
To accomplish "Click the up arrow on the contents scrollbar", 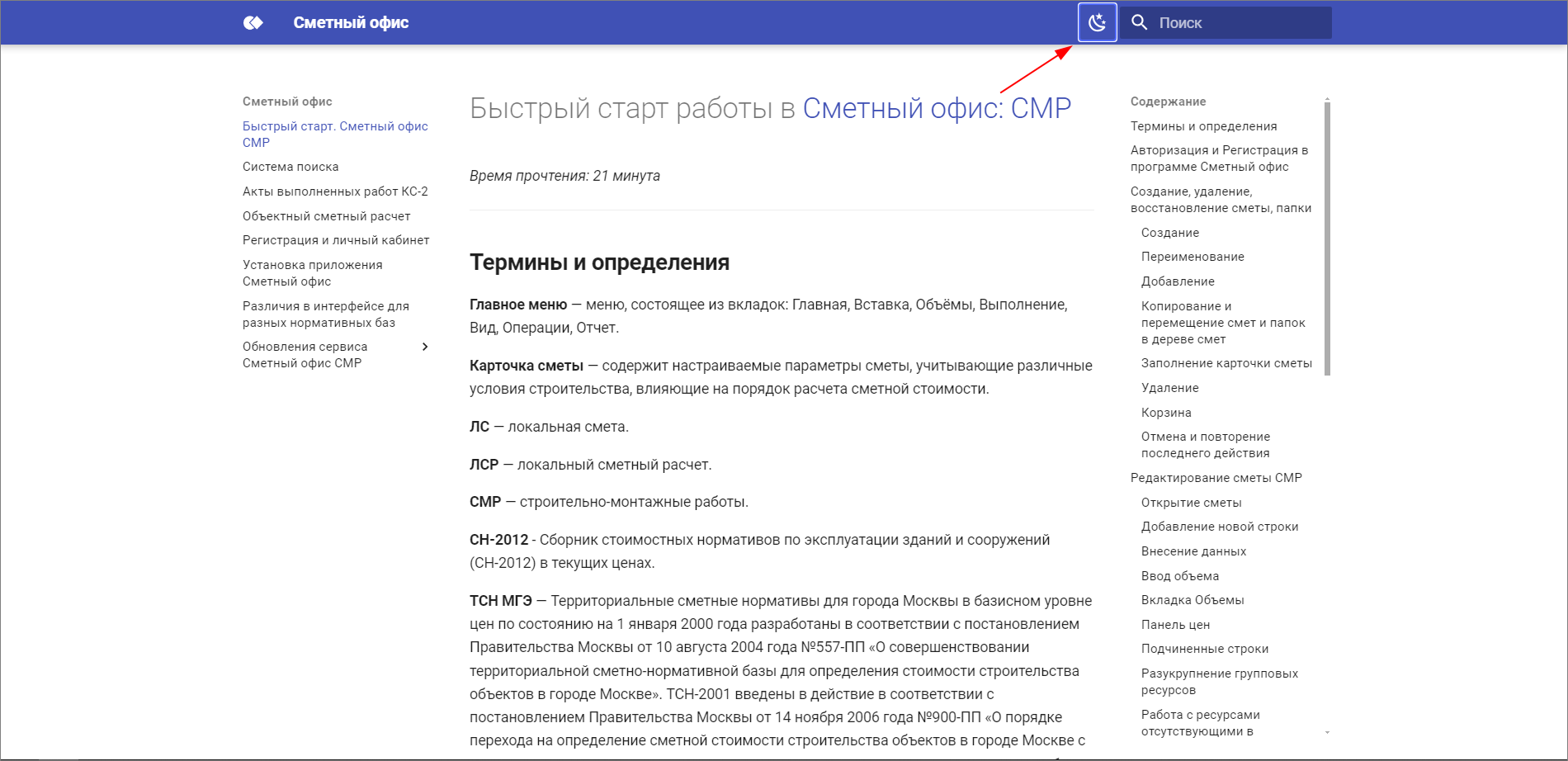I will [x=1327, y=97].
